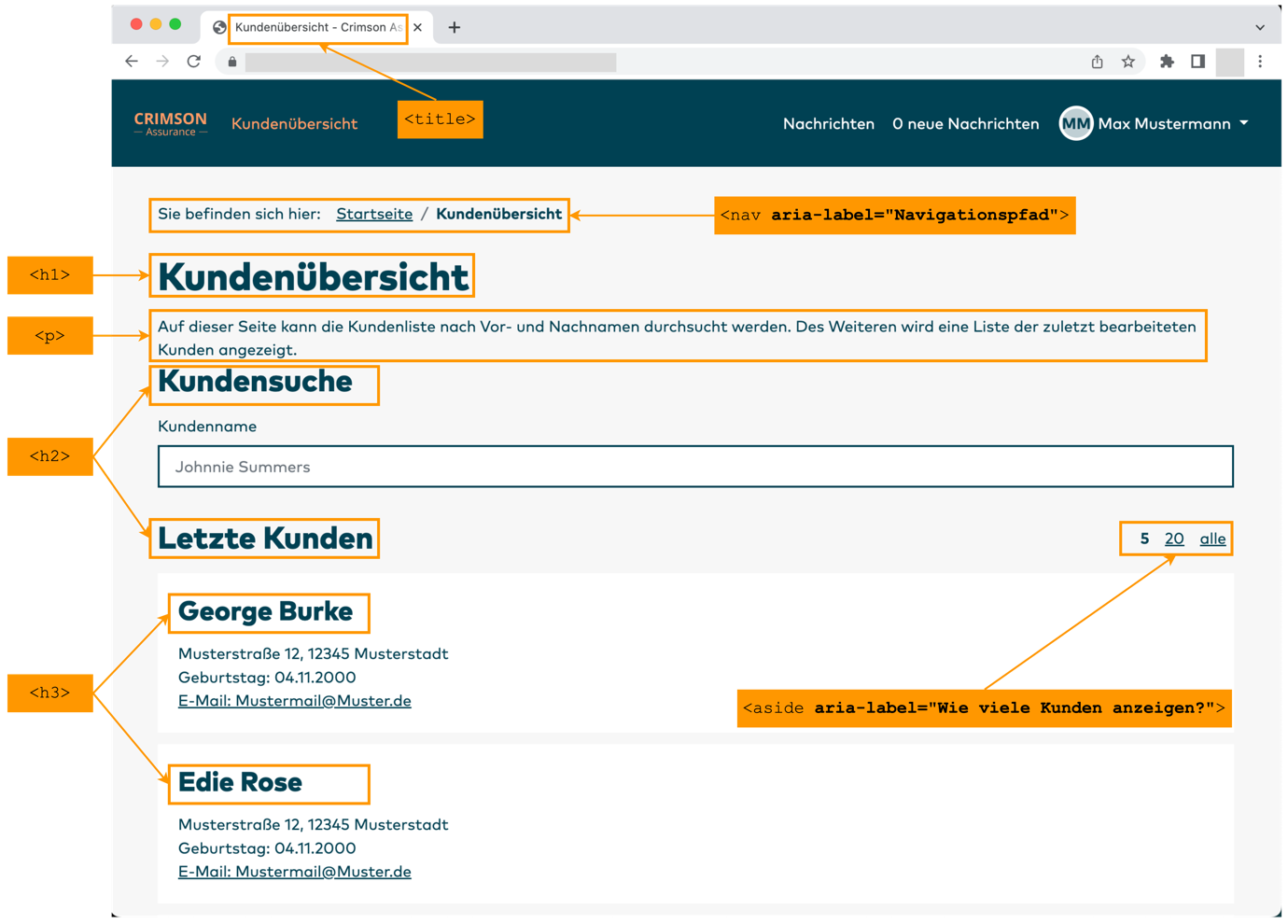Image resolution: width=1288 pixels, height=924 pixels.
Task: Go back with the browser back arrow
Action: (x=132, y=62)
